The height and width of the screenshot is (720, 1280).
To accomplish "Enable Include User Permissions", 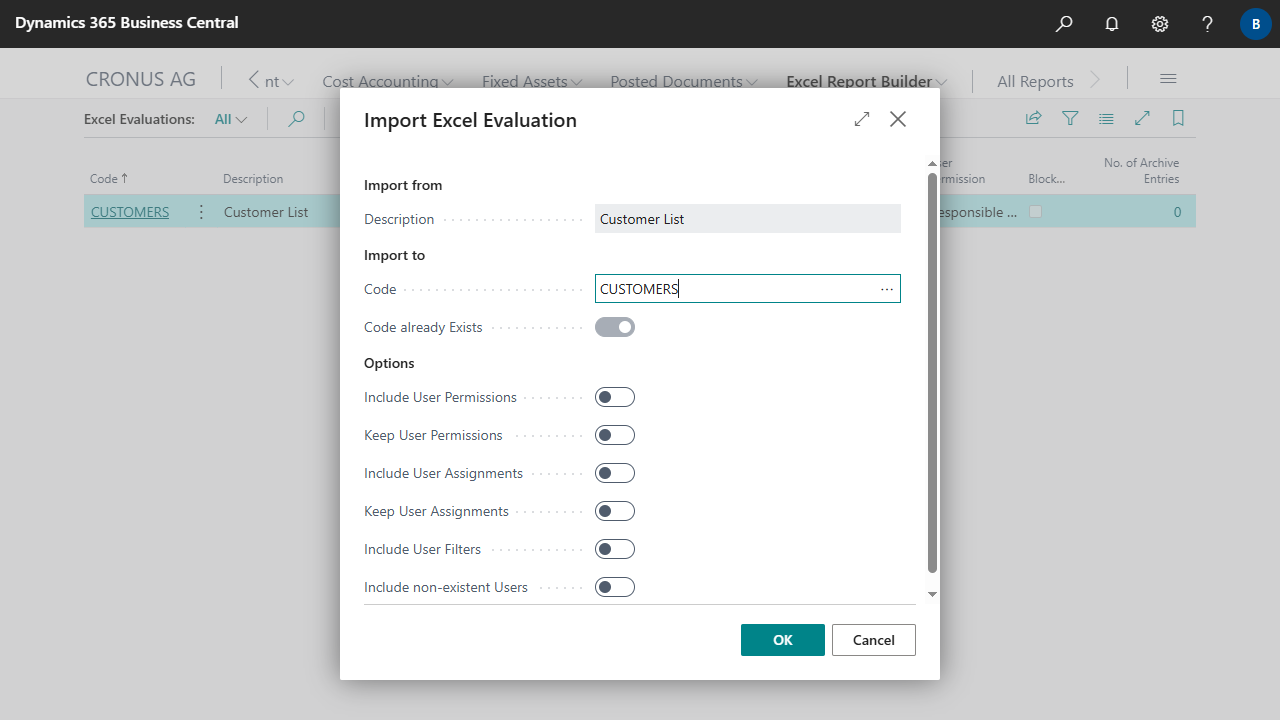I will click(614, 396).
